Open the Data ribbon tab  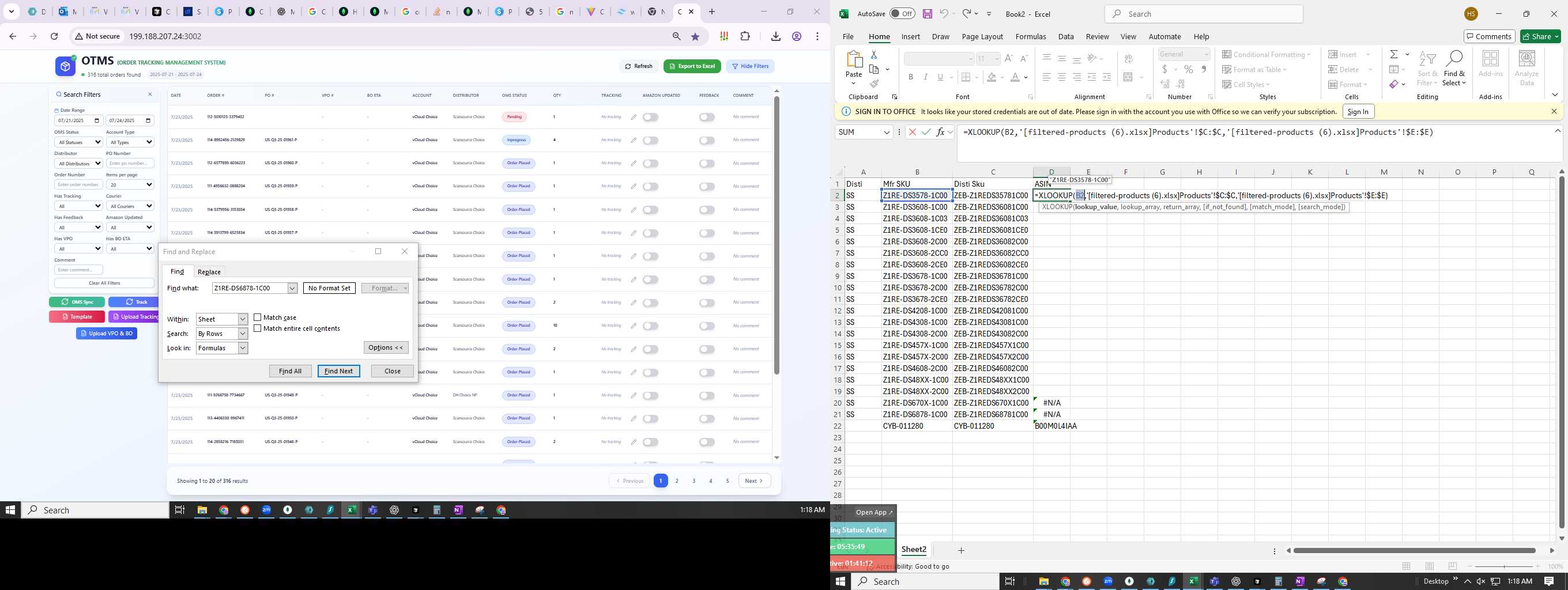point(1066,36)
